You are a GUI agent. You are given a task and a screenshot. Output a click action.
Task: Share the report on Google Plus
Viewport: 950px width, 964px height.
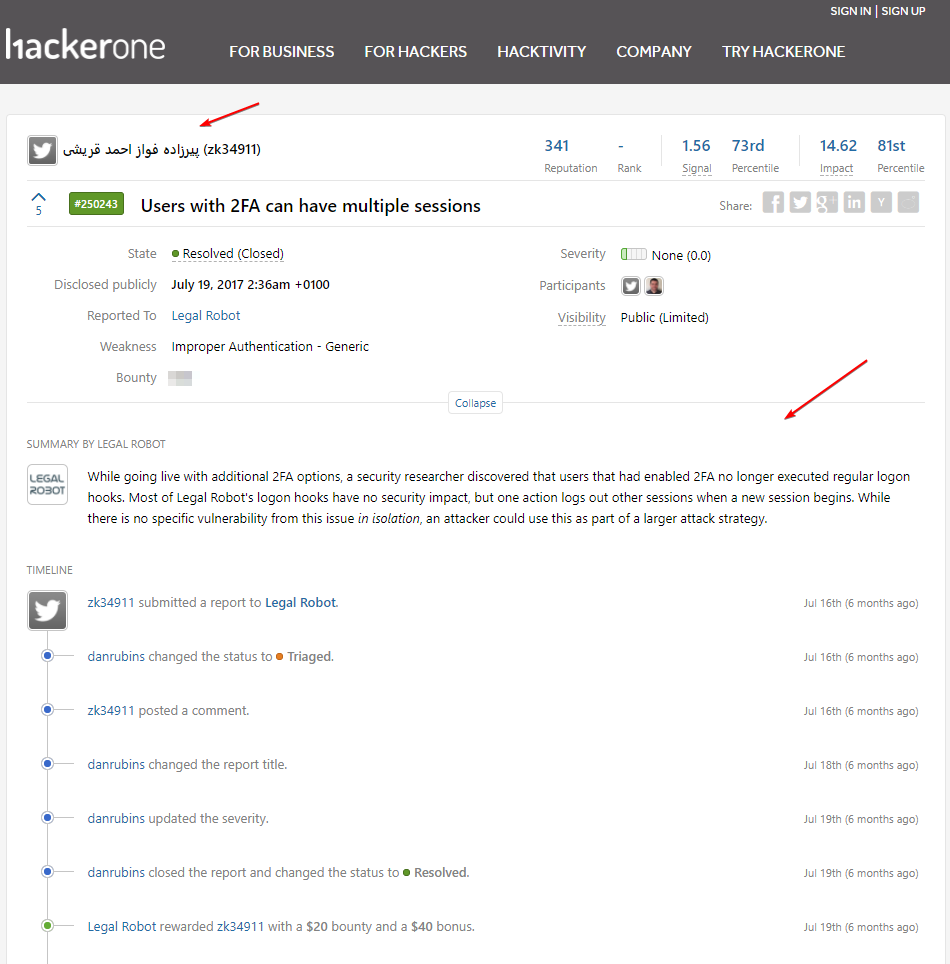827,202
